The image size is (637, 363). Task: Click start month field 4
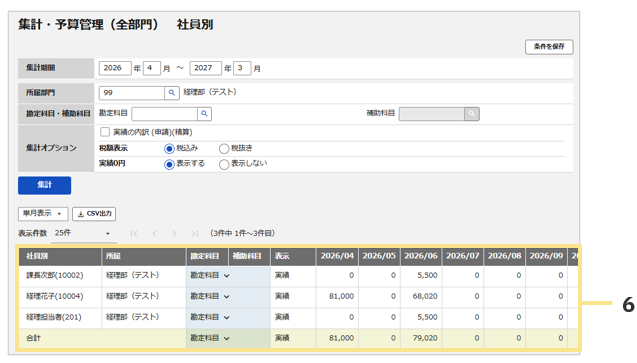[152, 68]
